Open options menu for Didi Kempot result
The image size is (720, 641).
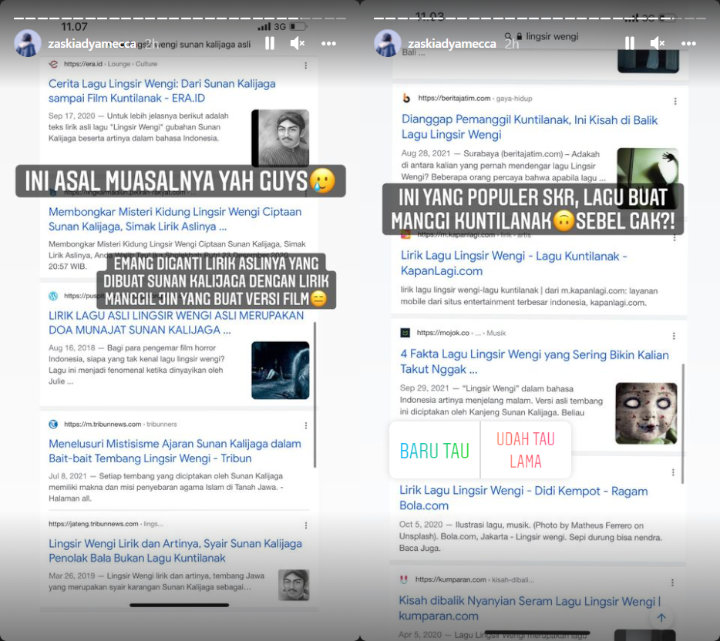673,472
